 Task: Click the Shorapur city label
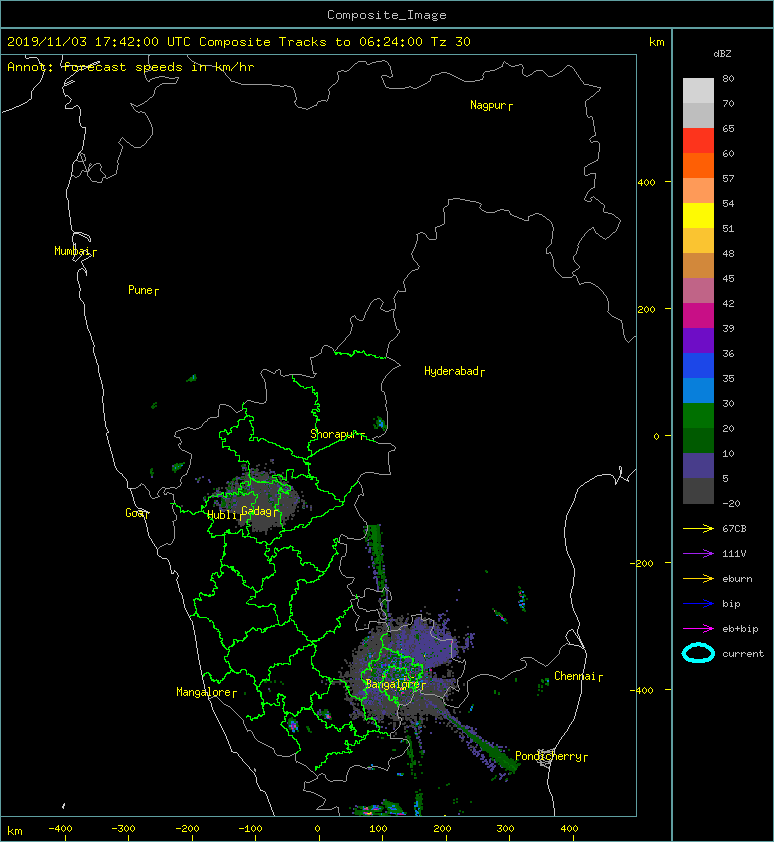334,434
